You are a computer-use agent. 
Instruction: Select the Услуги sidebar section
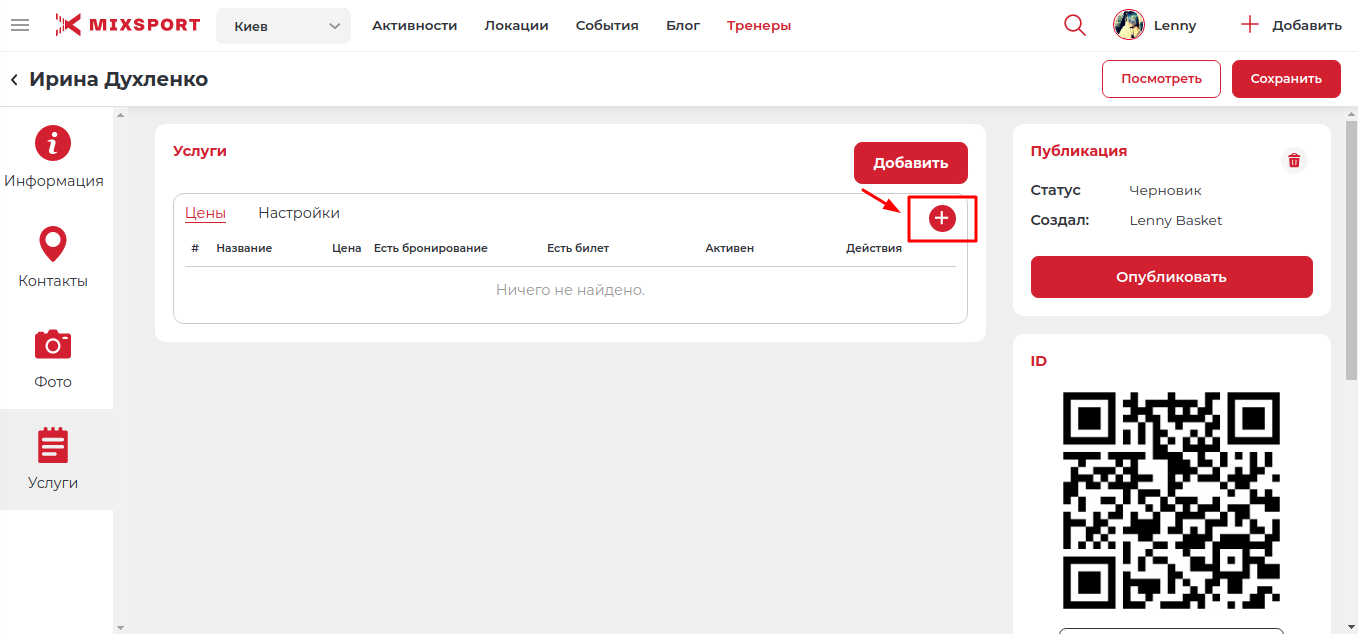pyautogui.click(x=53, y=460)
